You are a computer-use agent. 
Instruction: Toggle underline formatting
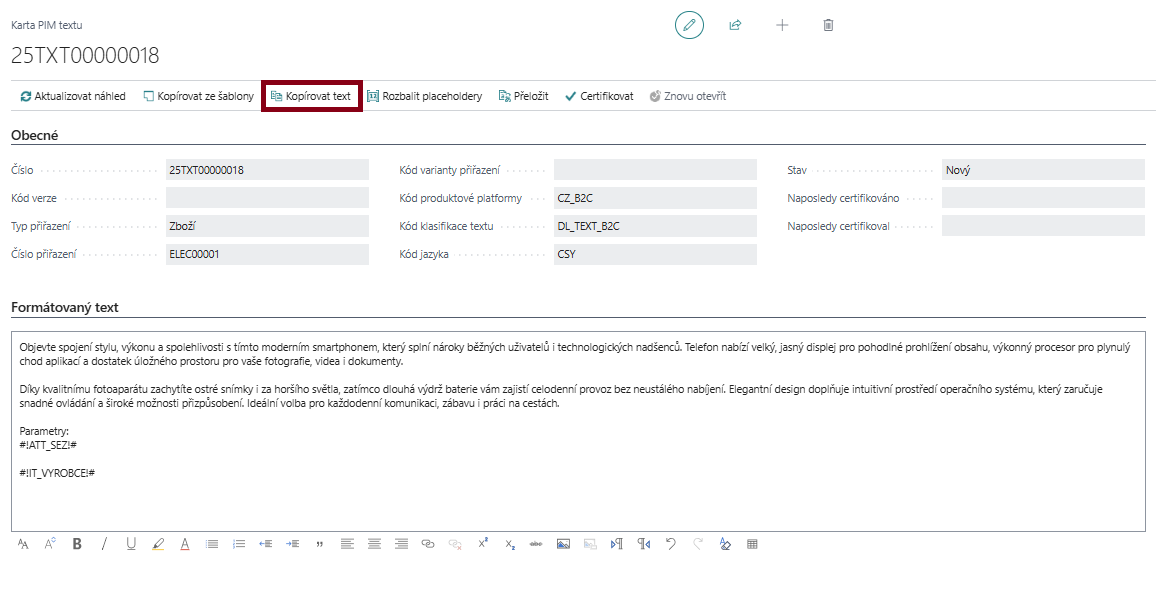[131, 544]
